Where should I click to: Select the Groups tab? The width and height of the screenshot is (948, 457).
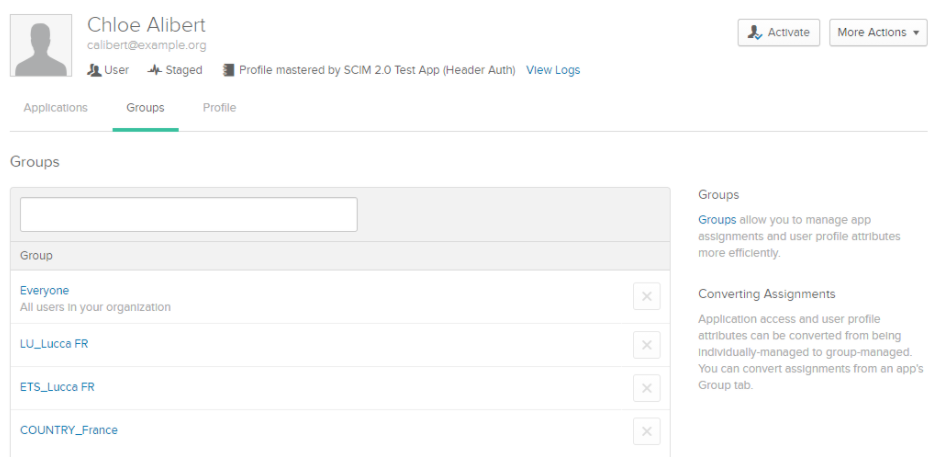coord(145,108)
